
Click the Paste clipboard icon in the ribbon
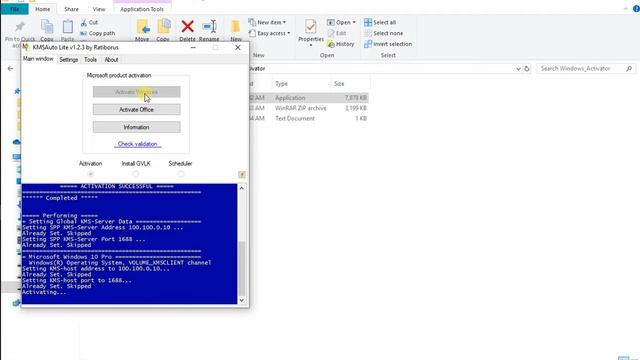[67, 27]
